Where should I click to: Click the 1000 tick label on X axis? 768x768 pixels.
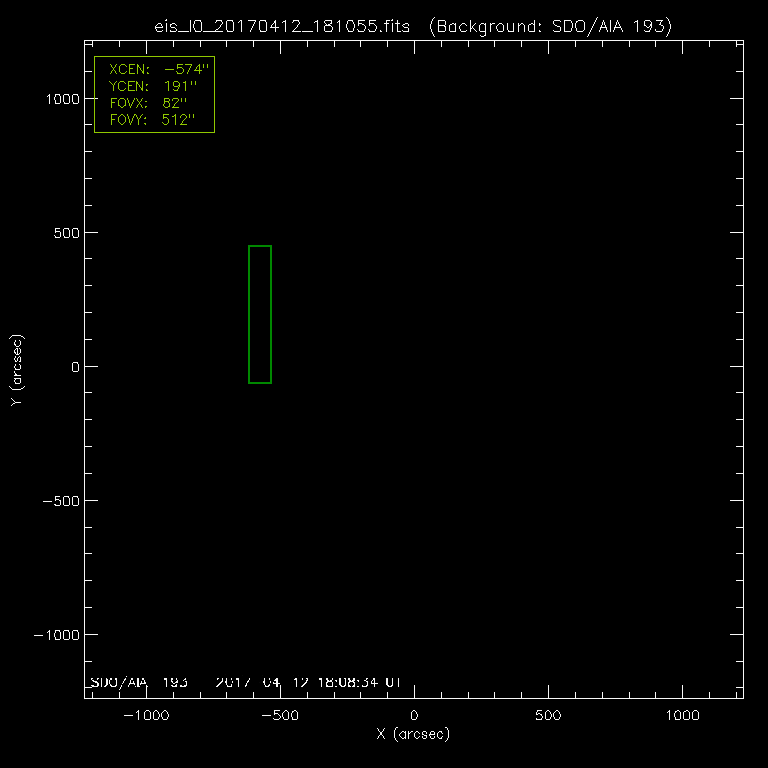pos(682,716)
